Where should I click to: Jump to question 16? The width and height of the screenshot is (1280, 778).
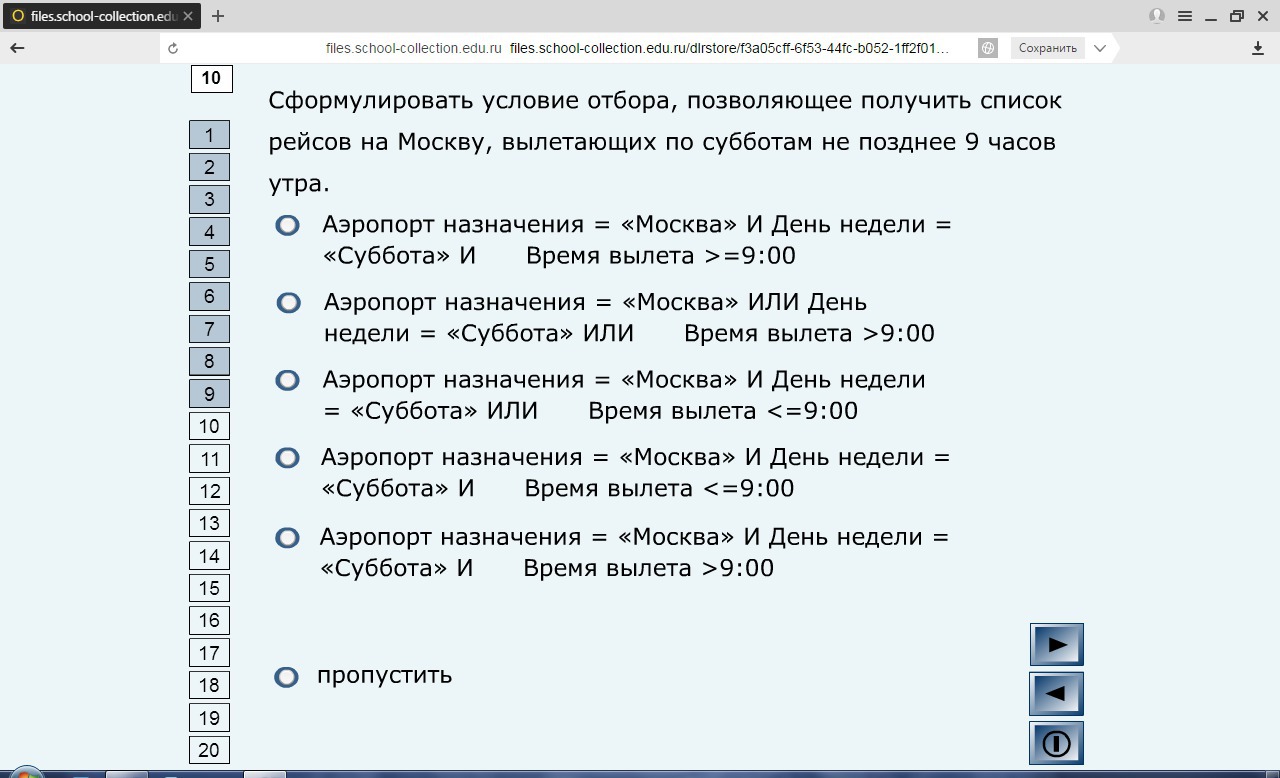pyautogui.click(x=209, y=620)
